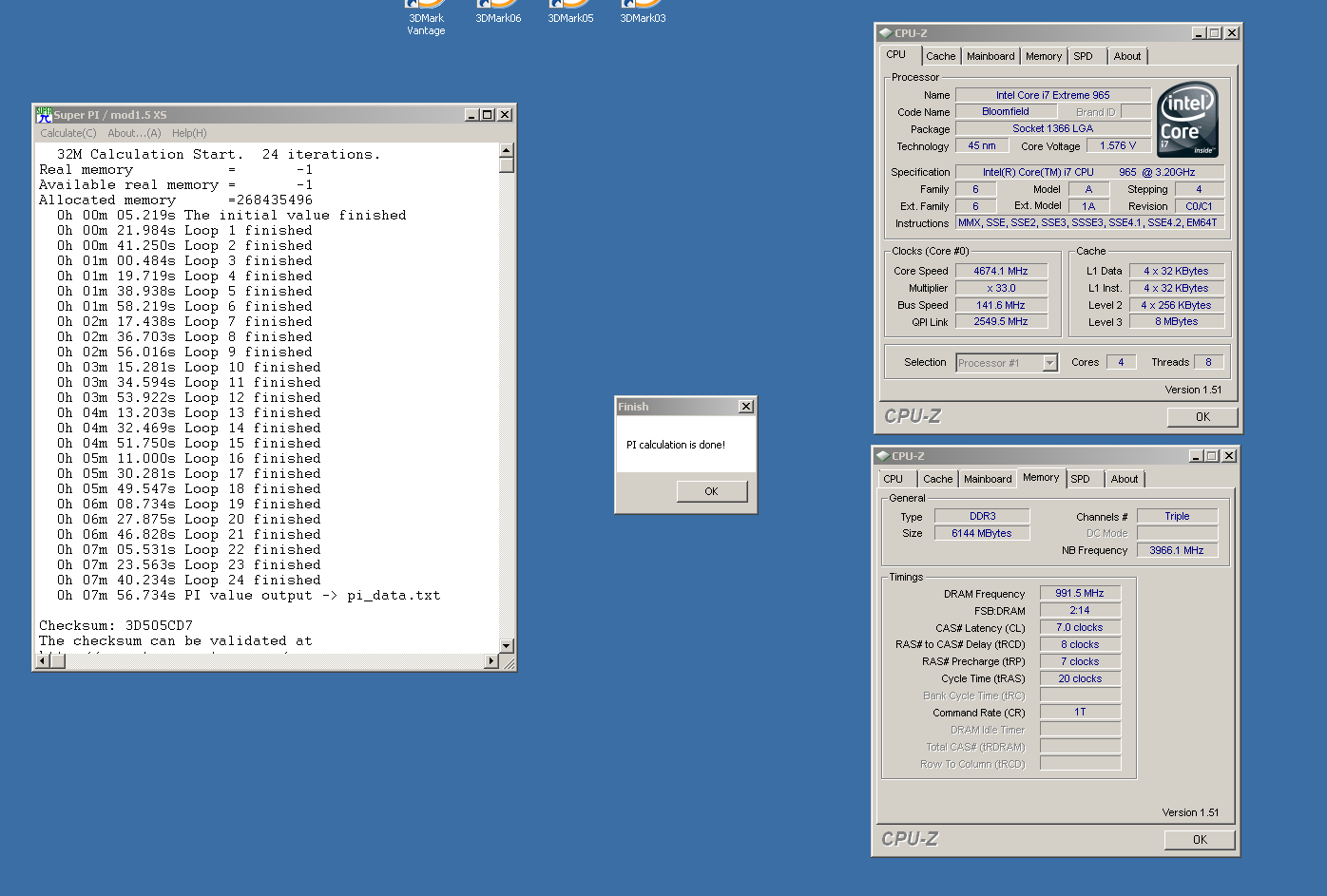Click Super PI vertical scrollbar down arrow
The height and width of the screenshot is (896, 1327).
[x=507, y=645]
